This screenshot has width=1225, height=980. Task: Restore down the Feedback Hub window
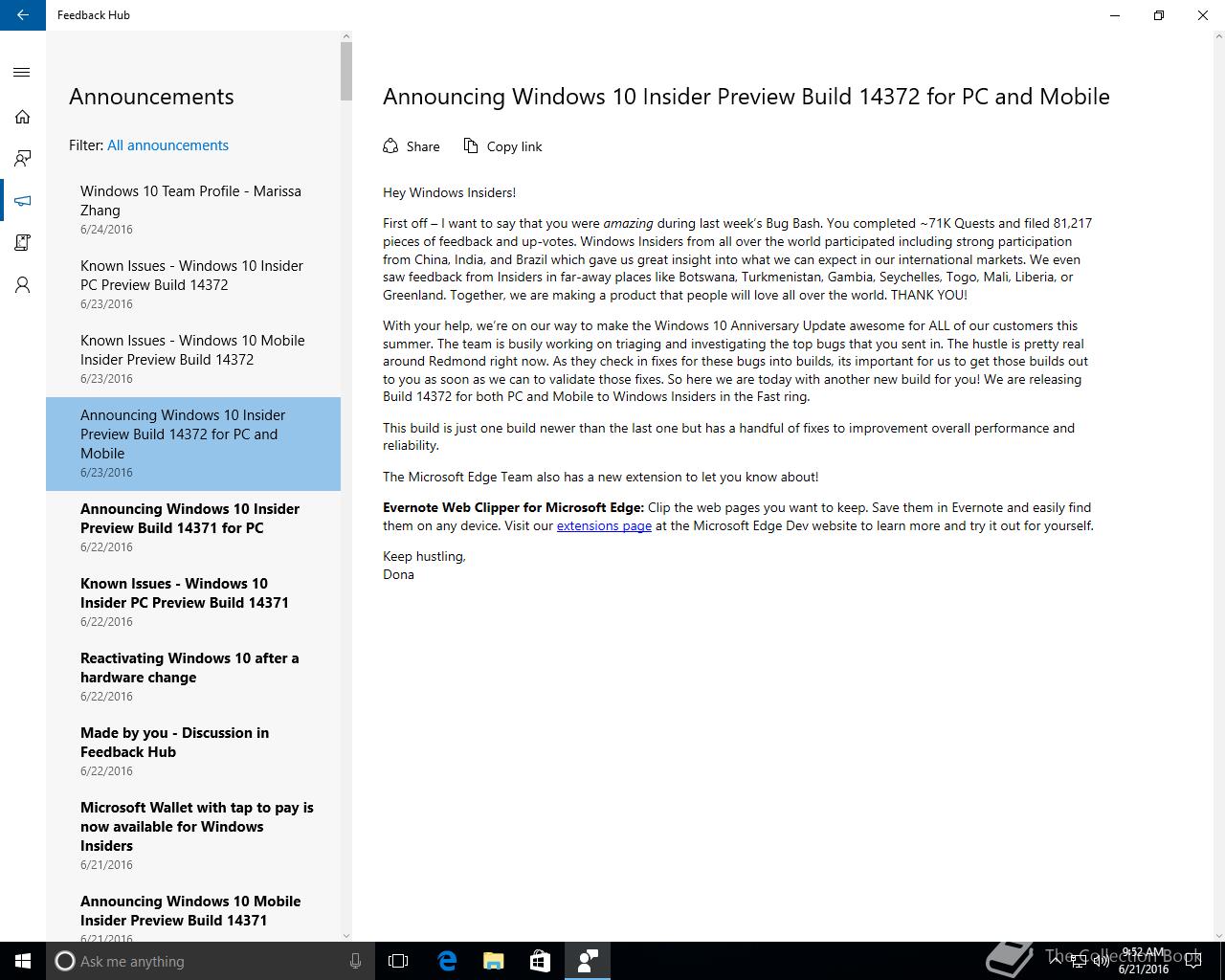pos(1159,15)
